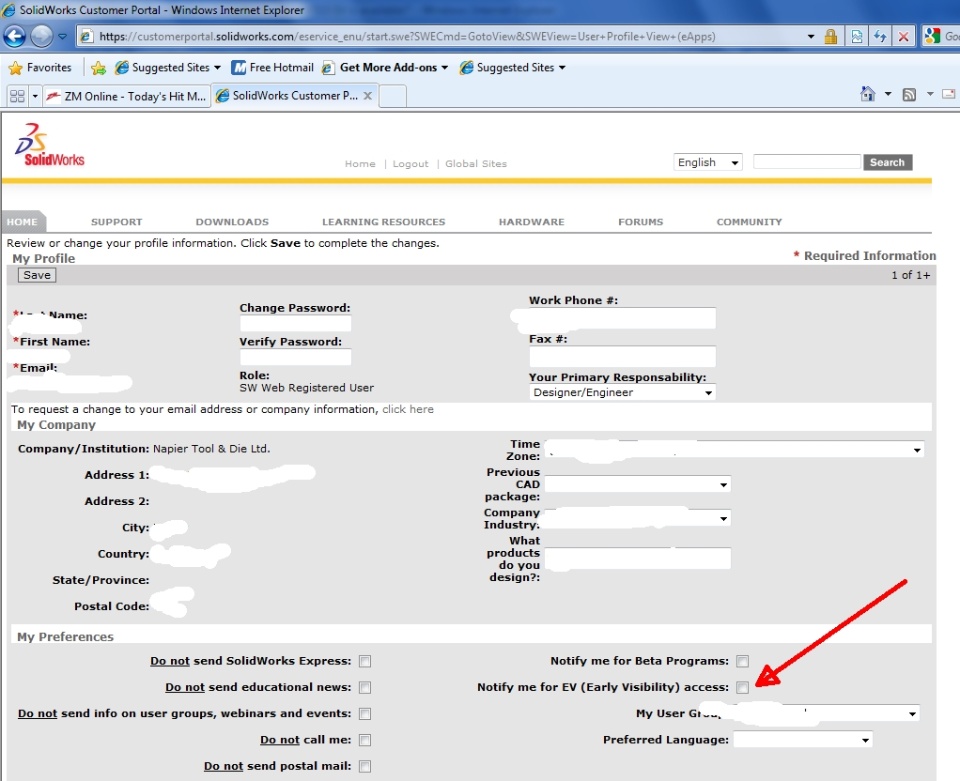Expand the tab list dropdown arrow
960x781 pixels.
click(x=35, y=96)
